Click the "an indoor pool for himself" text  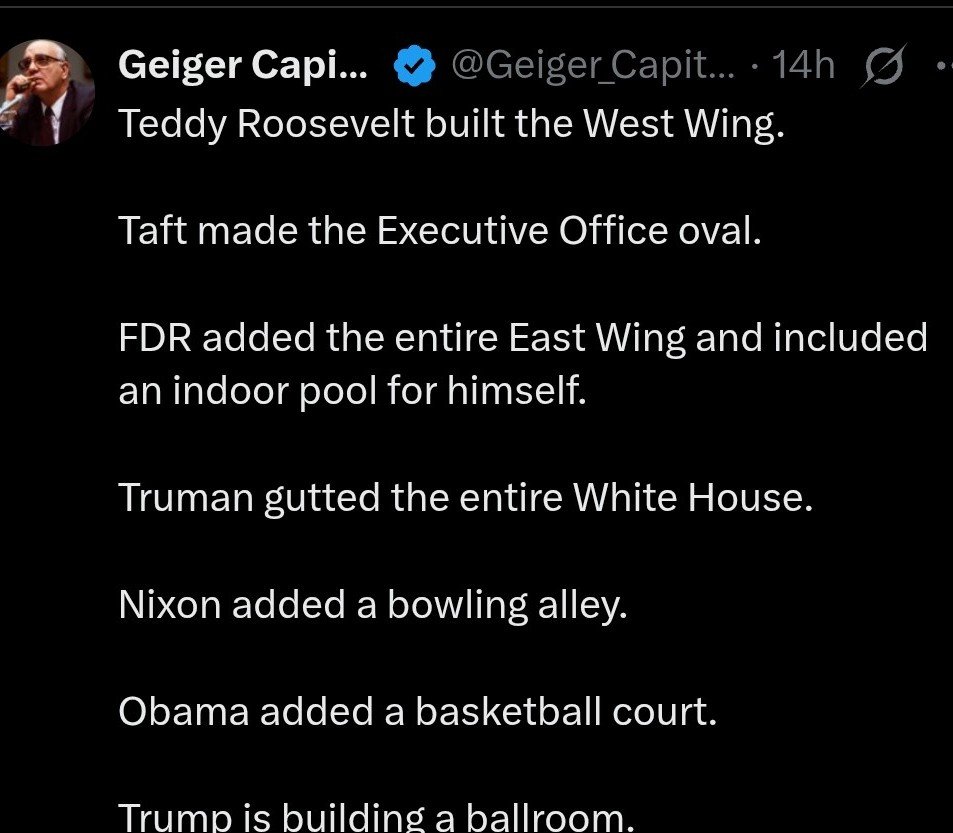(350, 390)
